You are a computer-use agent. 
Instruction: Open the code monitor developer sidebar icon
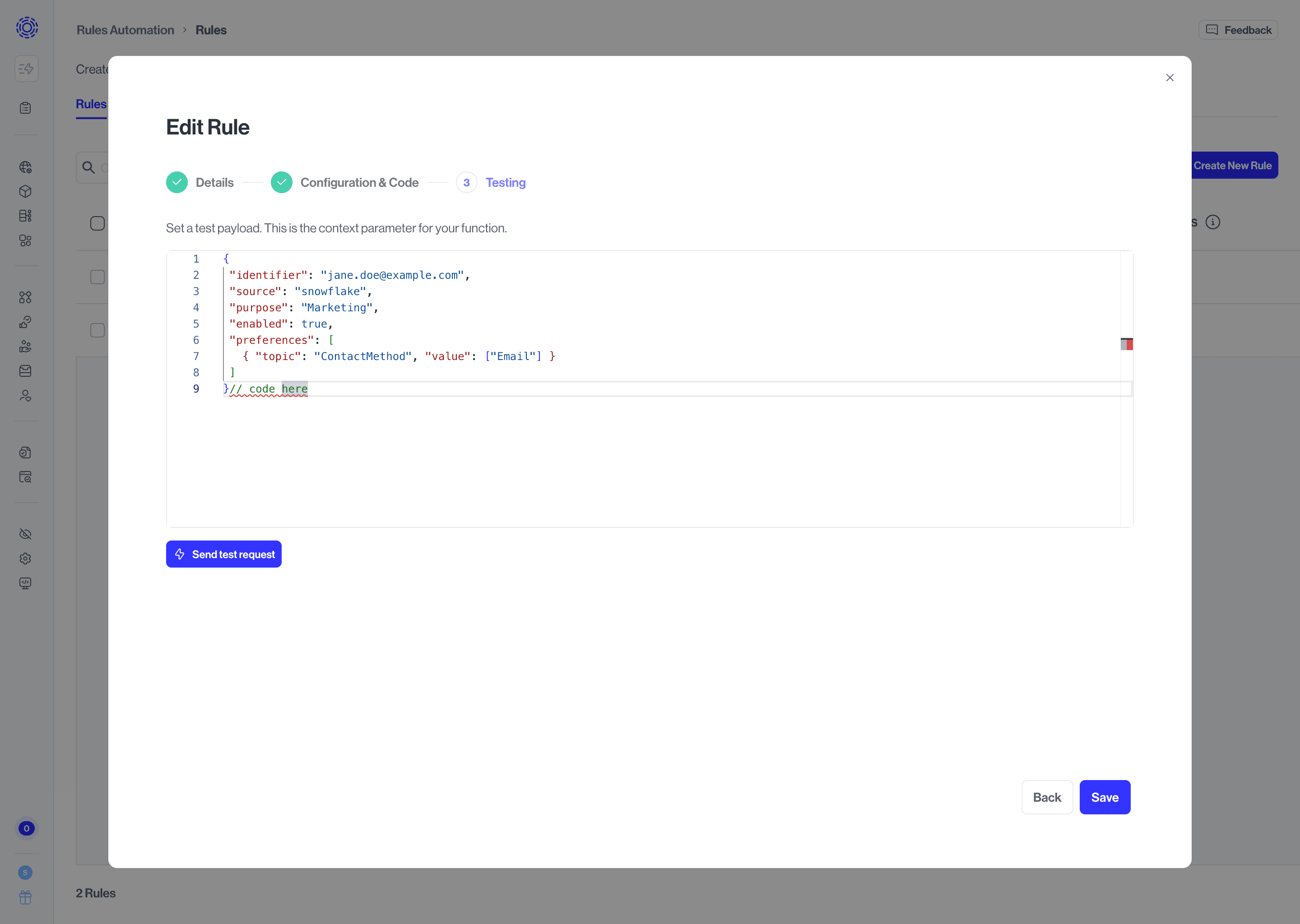pyautogui.click(x=25, y=583)
